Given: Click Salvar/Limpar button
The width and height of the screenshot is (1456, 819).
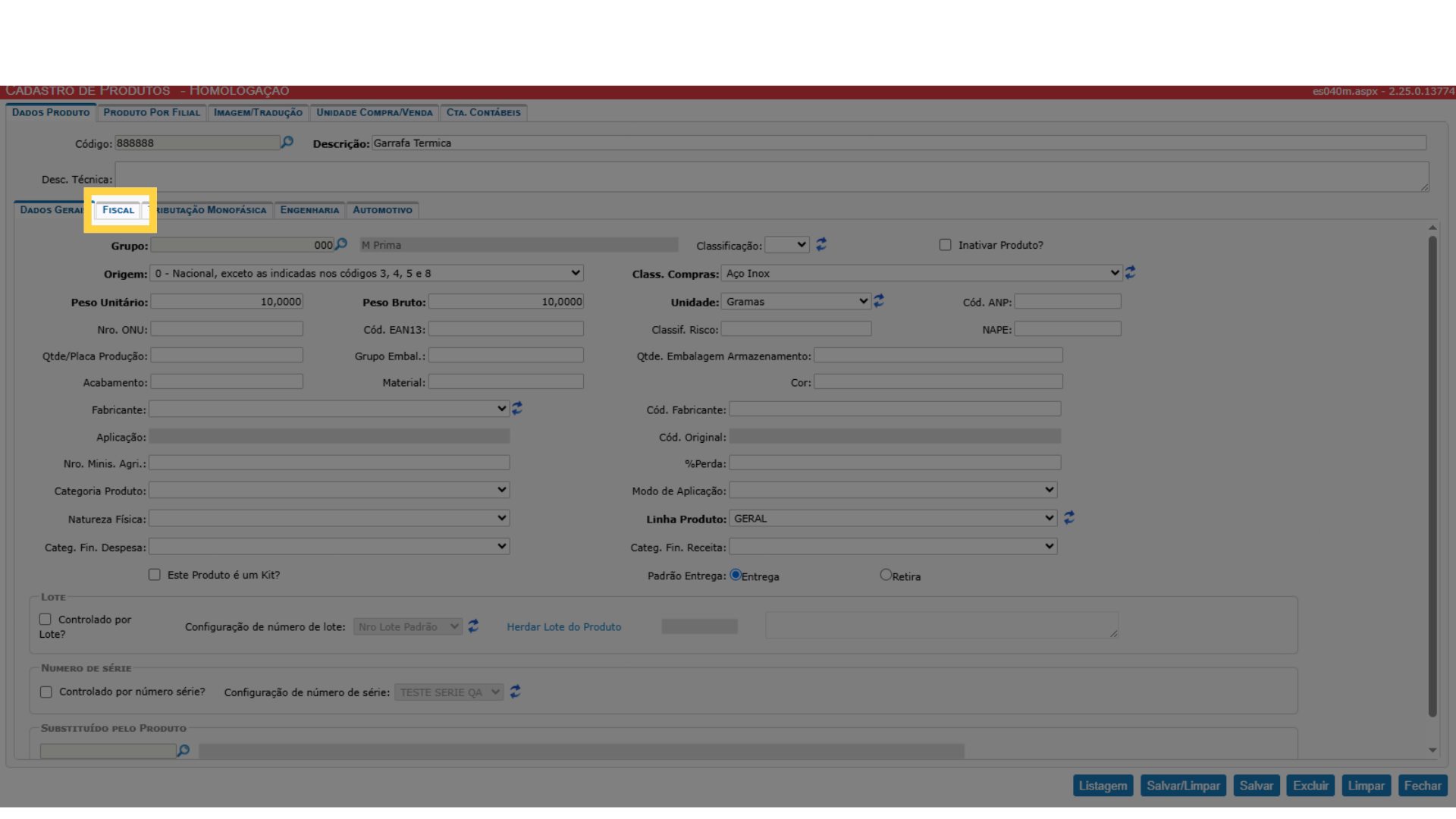Looking at the screenshot, I should pyautogui.click(x=1183, y=786).
